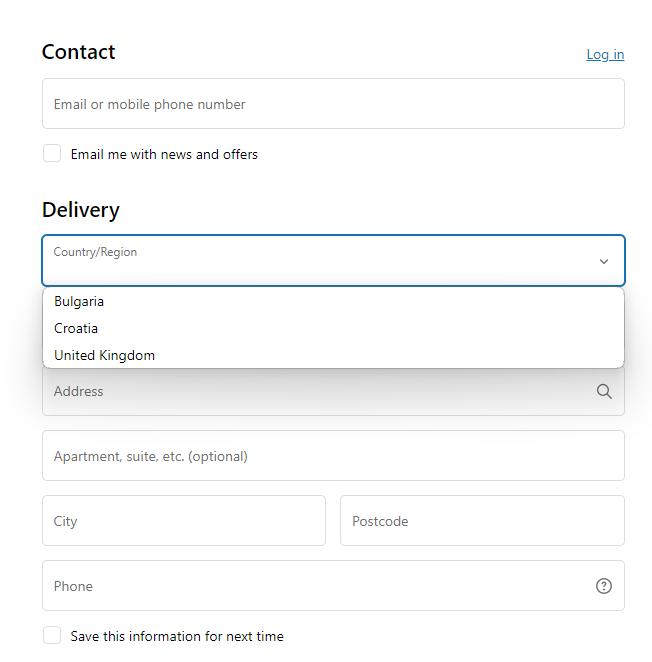Click the Contact section heading
Viewport: 652px width, 662px height.
pyautogui.click(x=79, y=52)
